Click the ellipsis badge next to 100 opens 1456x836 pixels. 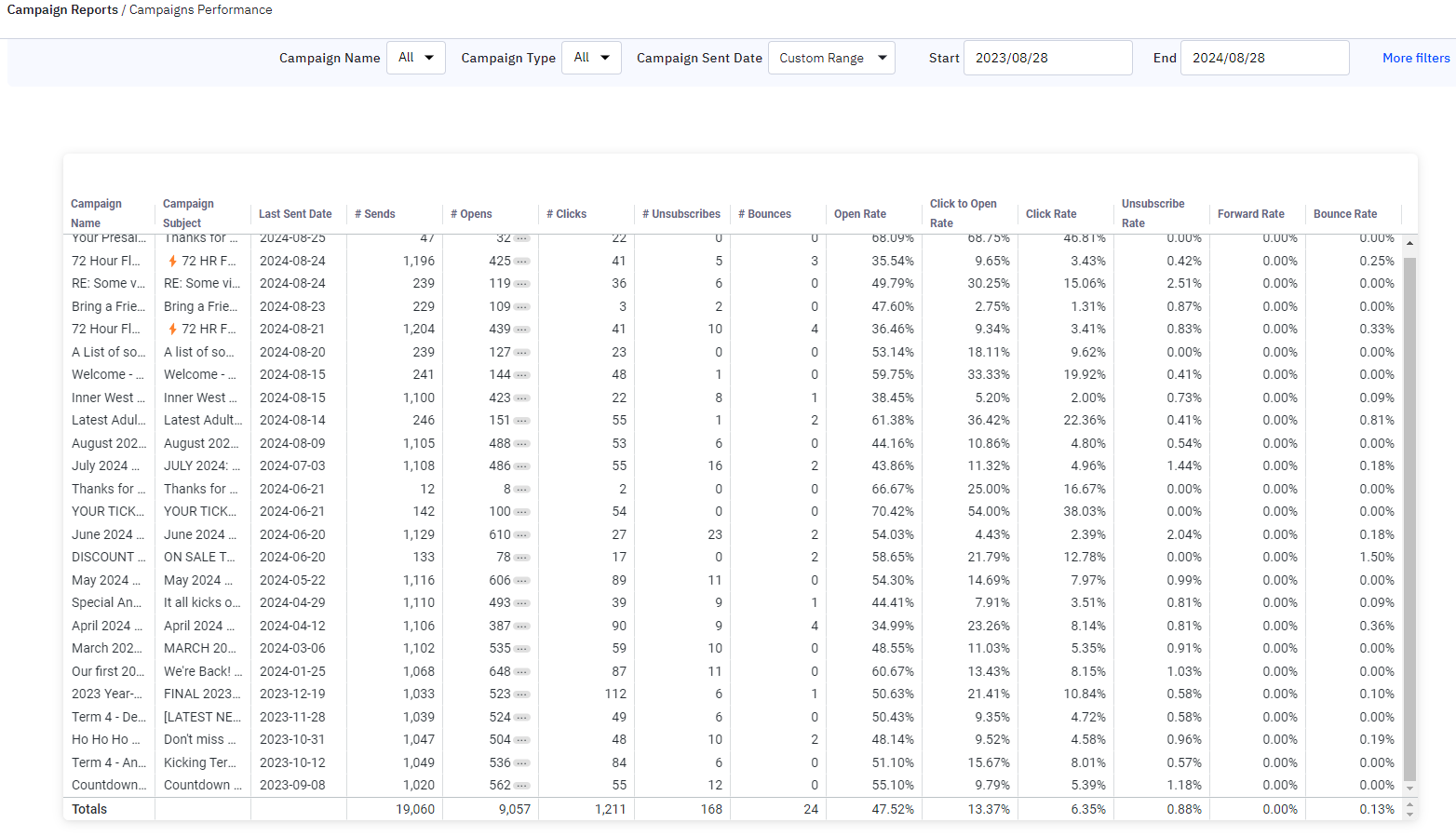(522, 512)
